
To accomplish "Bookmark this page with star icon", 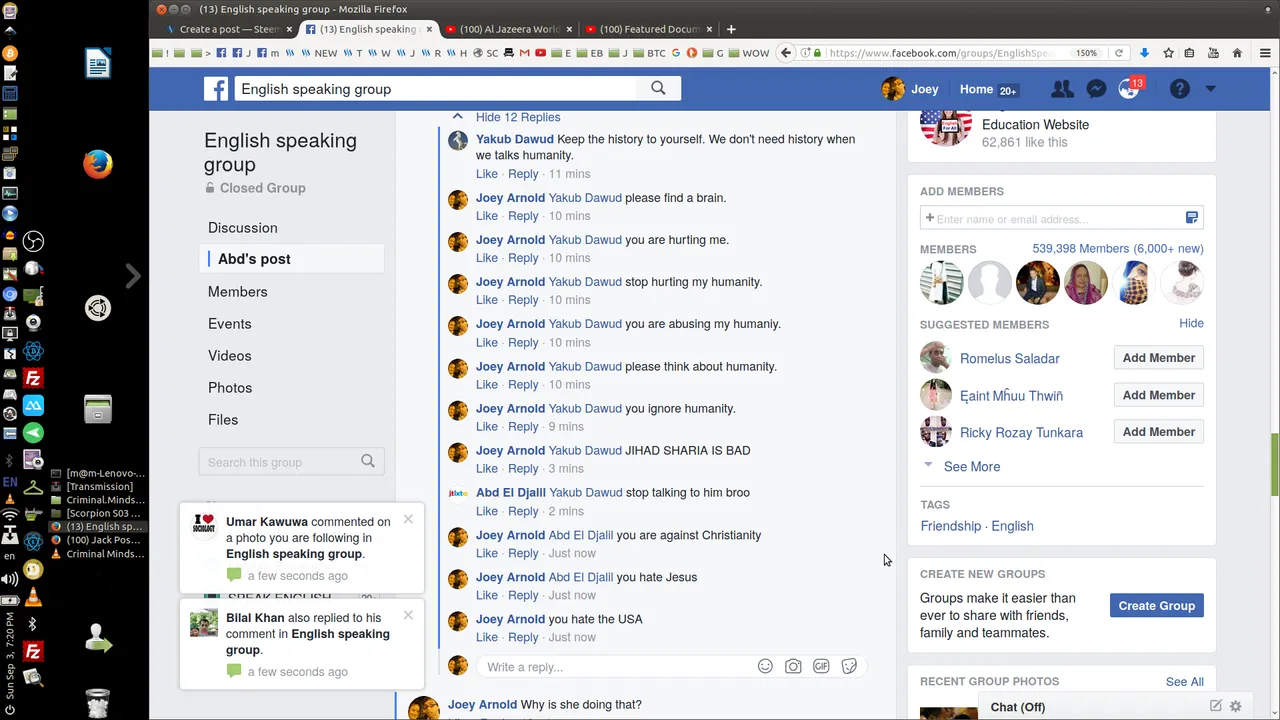I will pyautogui.click(x=1168, y=53).
